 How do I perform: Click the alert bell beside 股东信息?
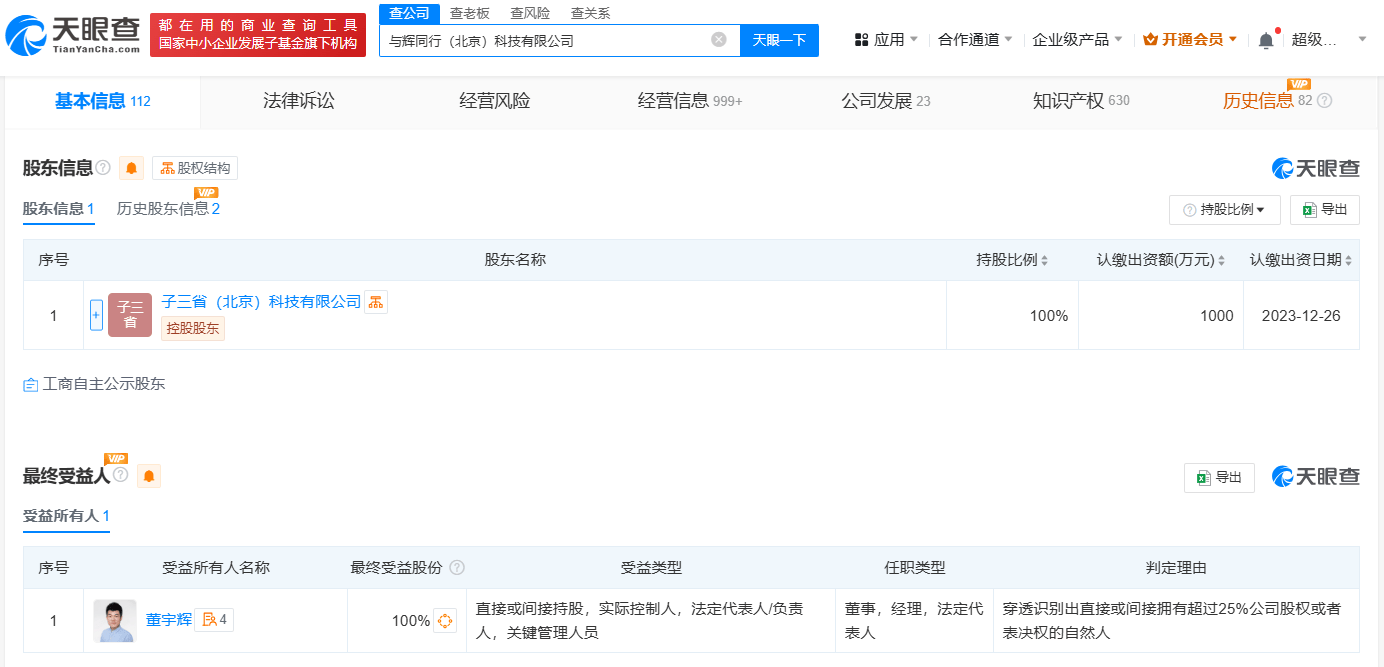coord(131,168)
